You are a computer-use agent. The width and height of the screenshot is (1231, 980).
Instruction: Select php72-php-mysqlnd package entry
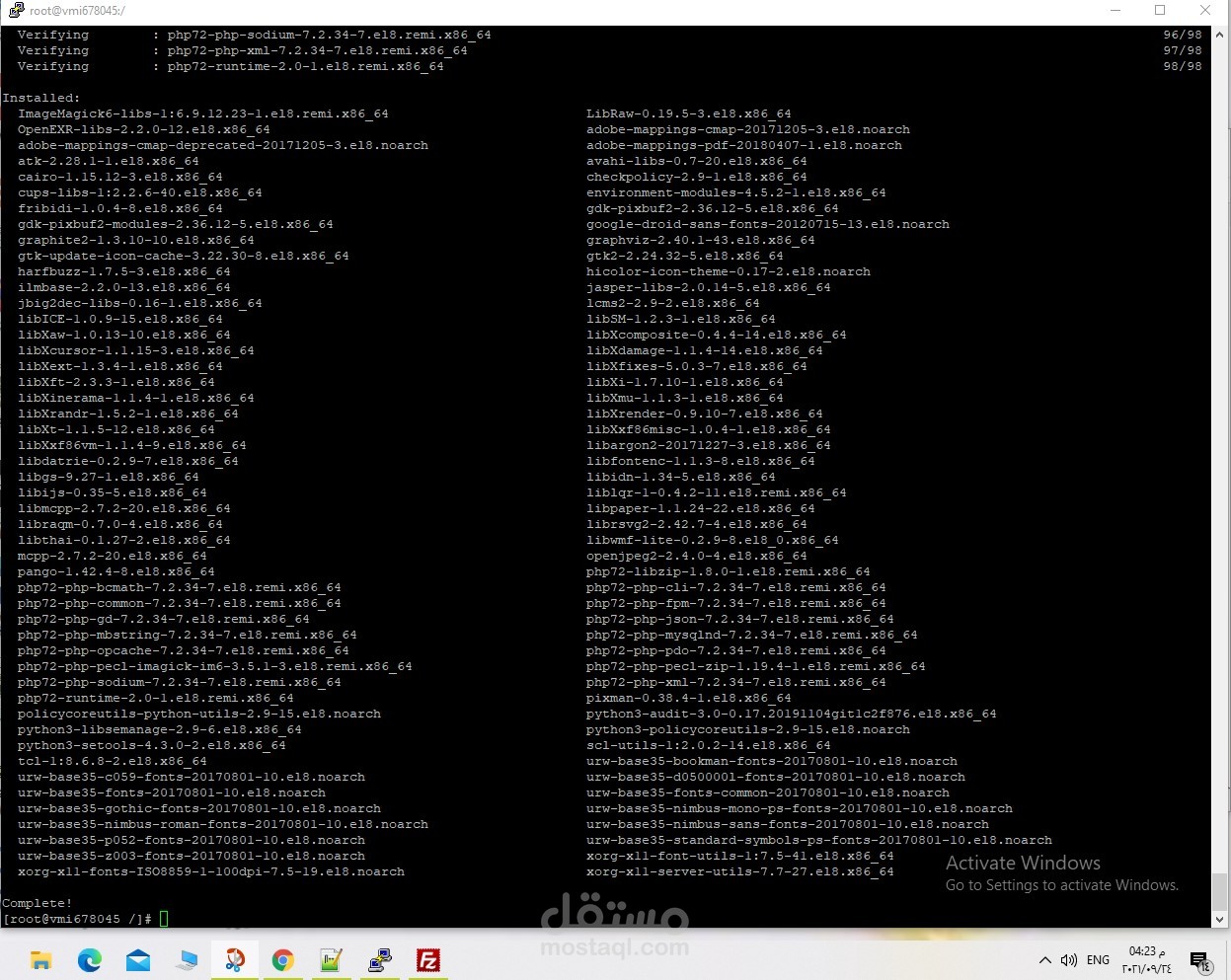[752, 635]
